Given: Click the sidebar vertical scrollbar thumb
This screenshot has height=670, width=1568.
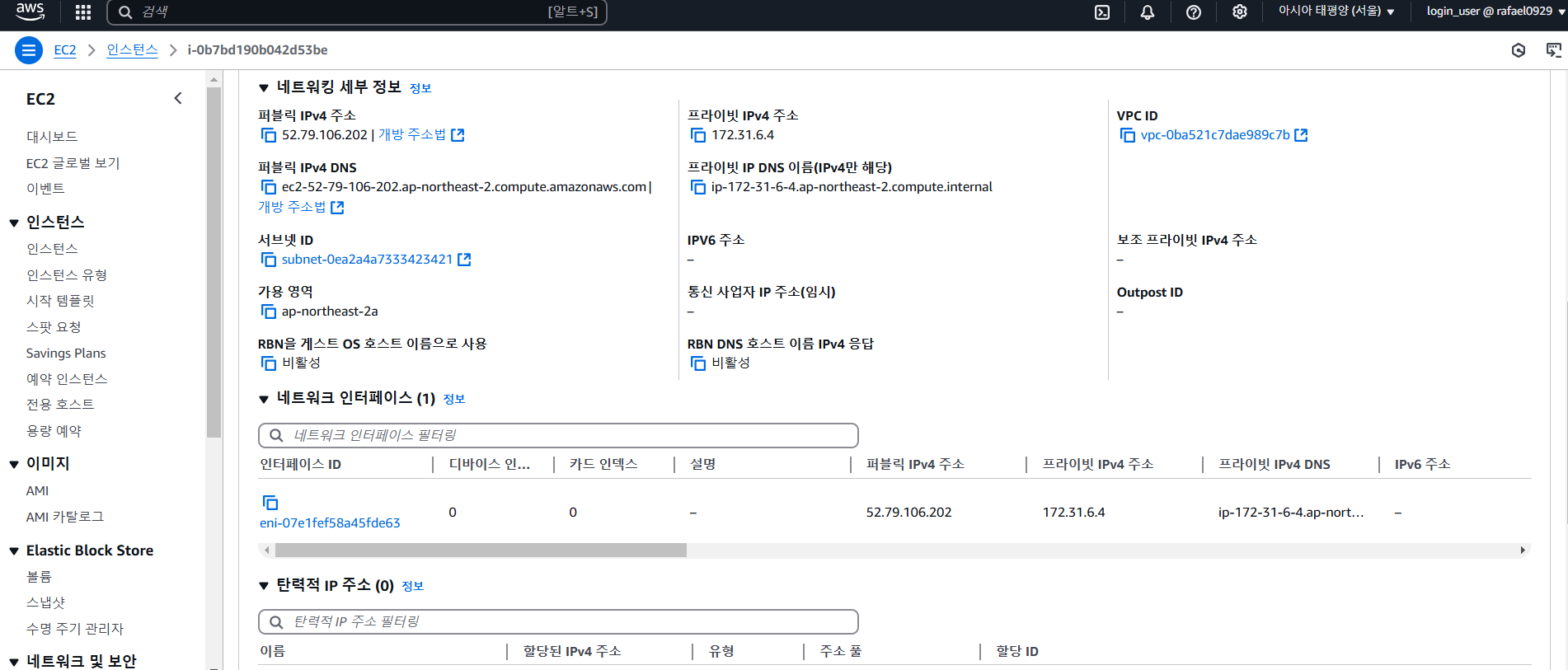Looking at the screenshot, I should (x=214, y=262).
